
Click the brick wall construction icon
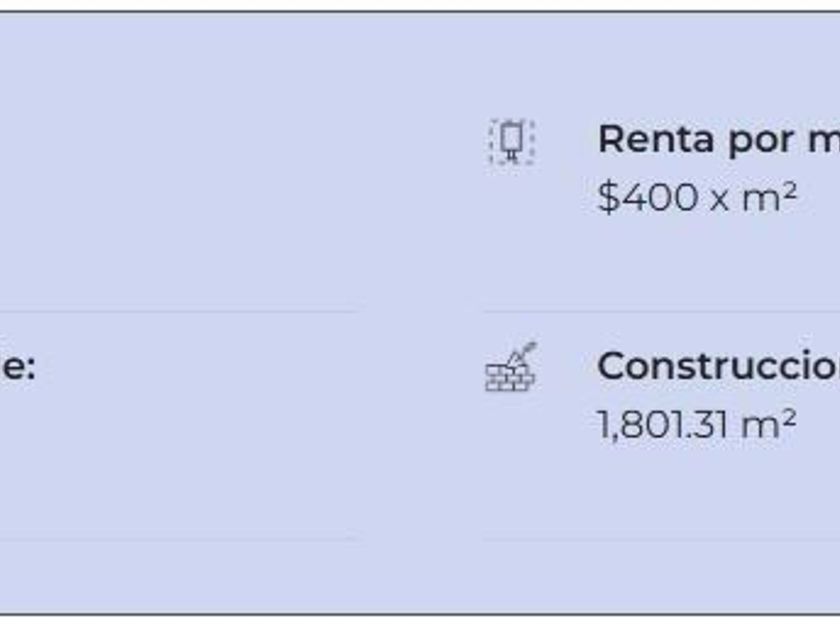[510, 368]
